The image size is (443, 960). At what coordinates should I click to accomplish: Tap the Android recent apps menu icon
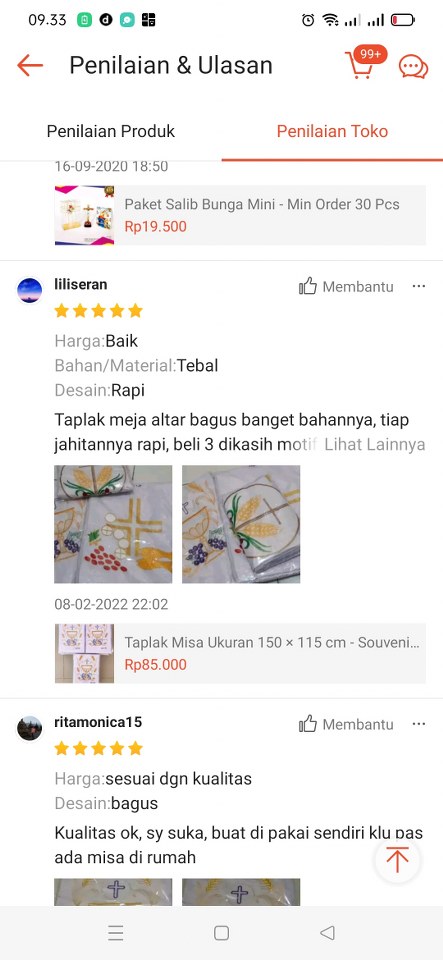116,933
